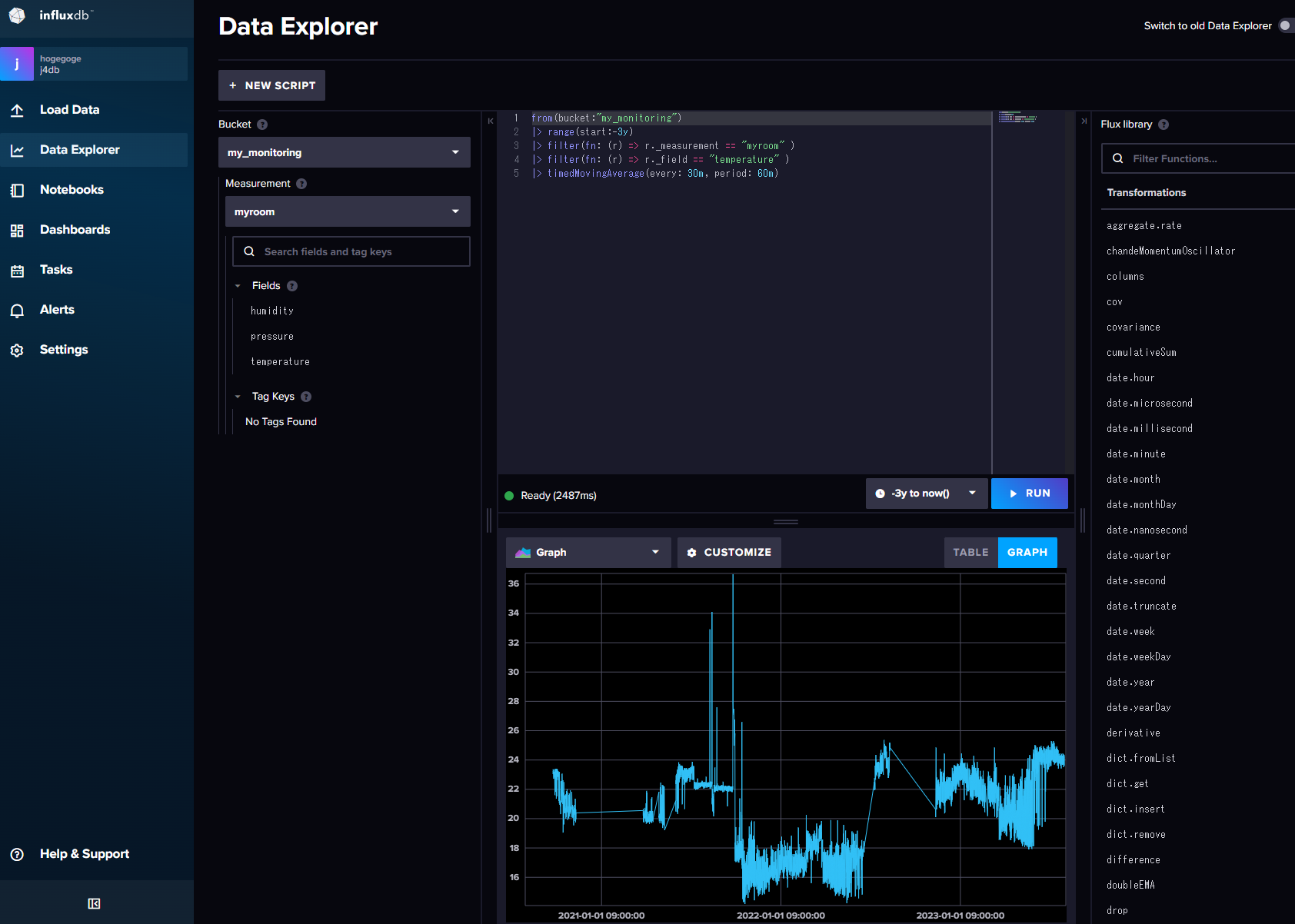1295x924 pixels.
Task: Open Alerts via the bell icon
Action: point(17,310)
